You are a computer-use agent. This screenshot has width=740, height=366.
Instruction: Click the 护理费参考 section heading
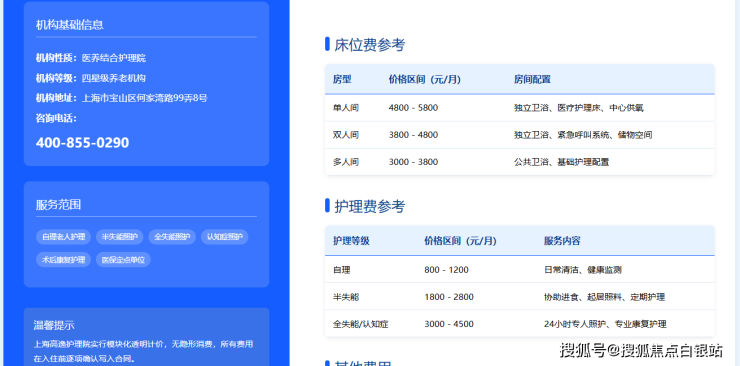(x=370, y=206)
